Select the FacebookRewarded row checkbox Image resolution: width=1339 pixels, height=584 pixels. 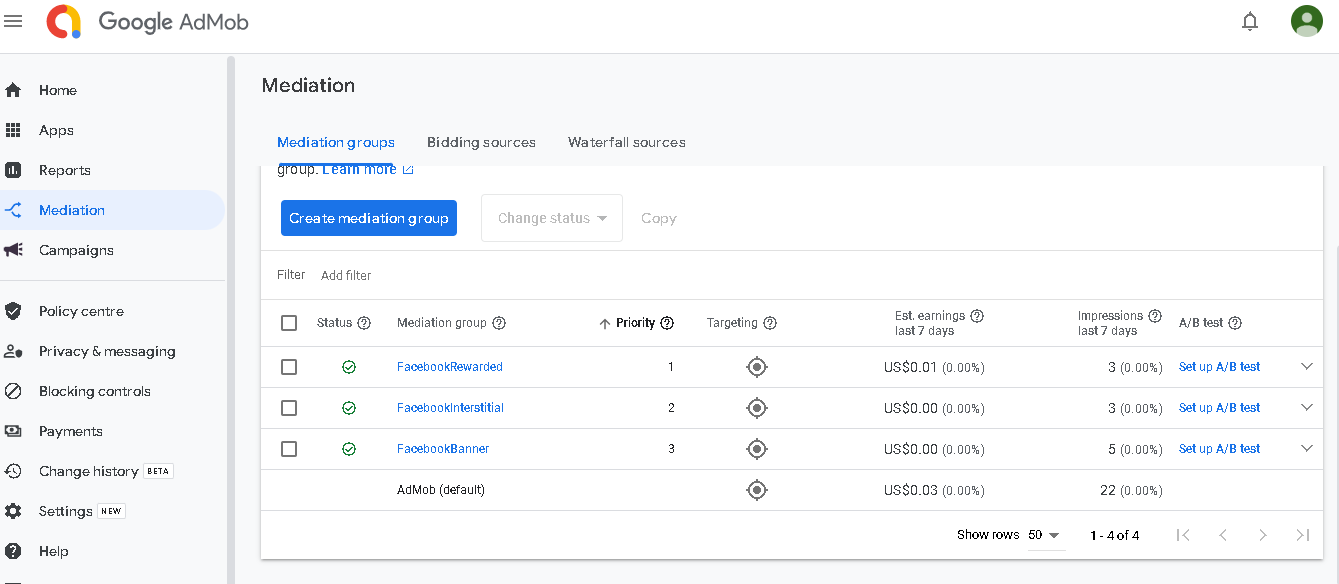coord(289,367)
